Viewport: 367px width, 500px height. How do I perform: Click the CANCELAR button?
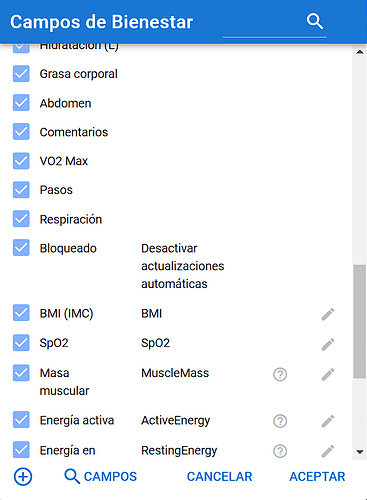tap(219, 477)
